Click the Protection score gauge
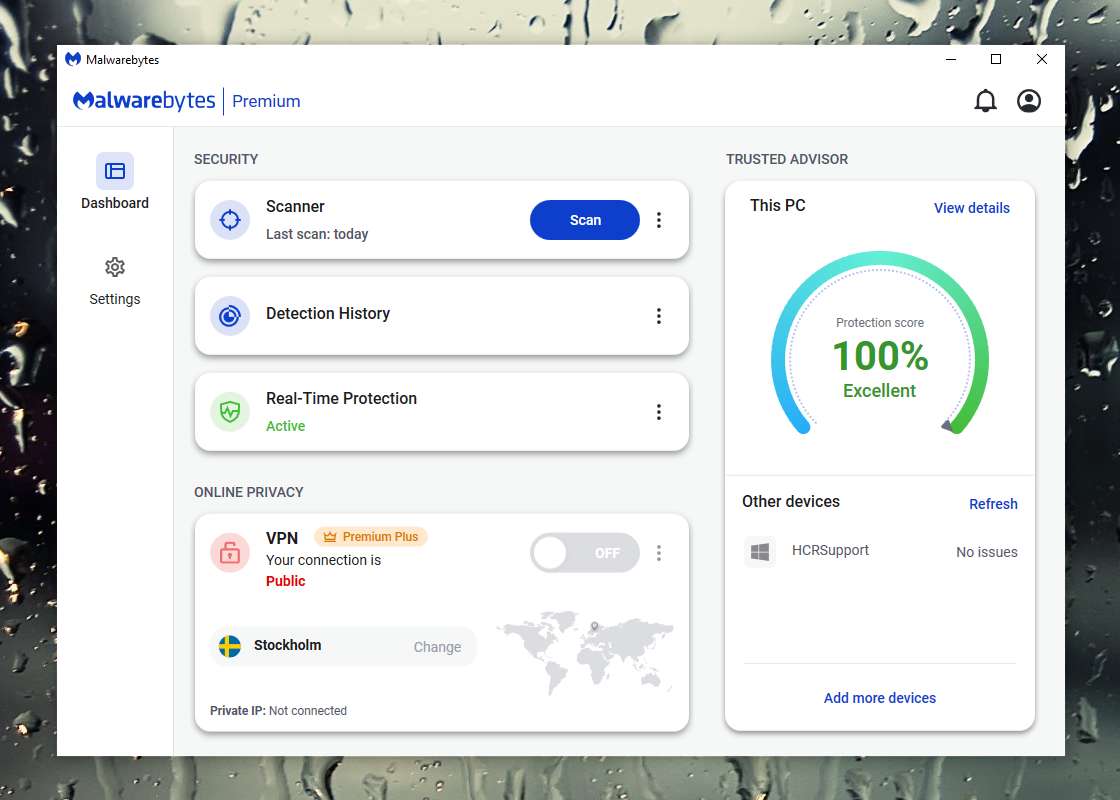This screenshot has height=800, width=1120. coord(879,343)
